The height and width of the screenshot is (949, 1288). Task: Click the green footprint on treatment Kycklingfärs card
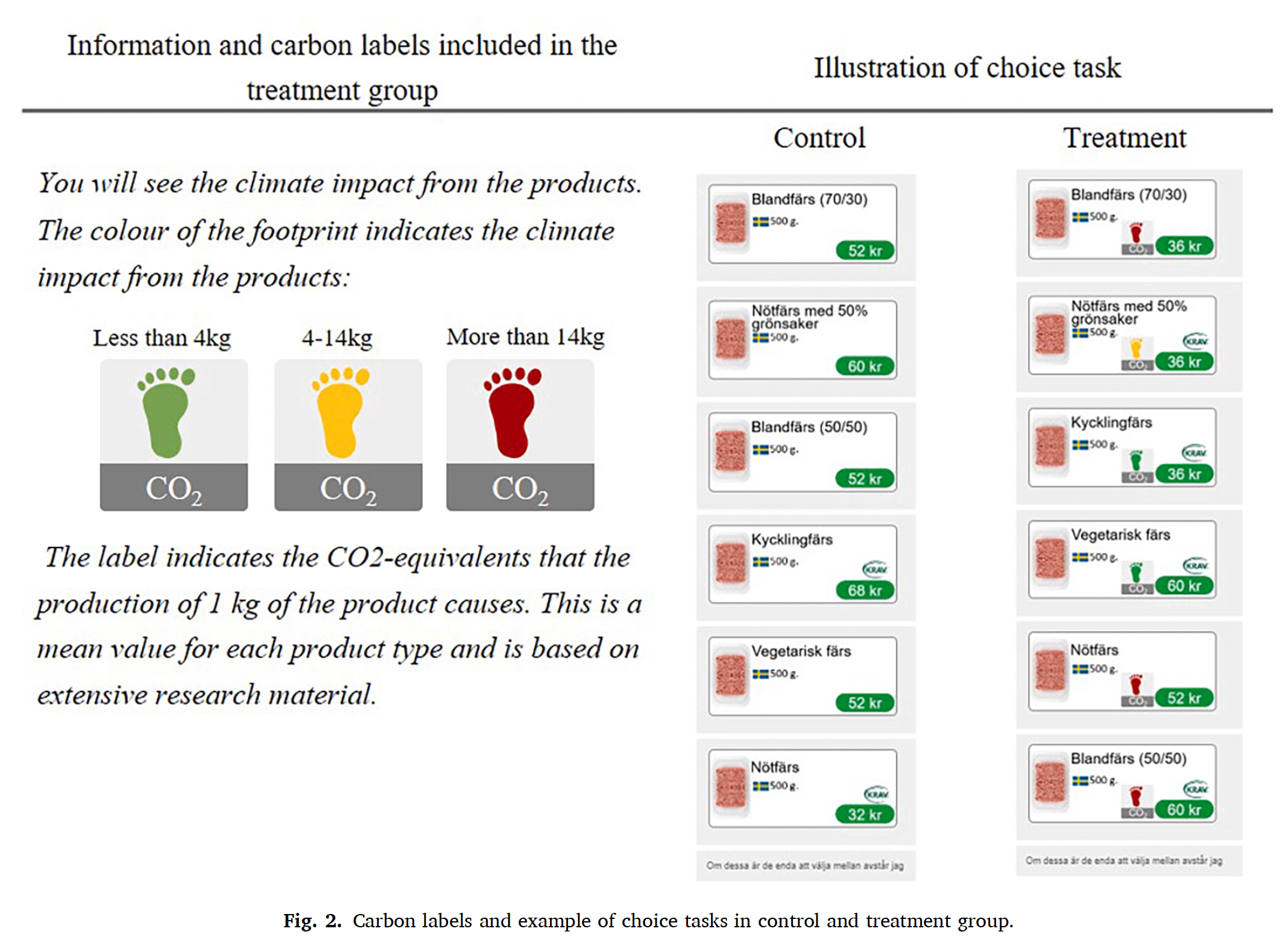(1137, 462)
